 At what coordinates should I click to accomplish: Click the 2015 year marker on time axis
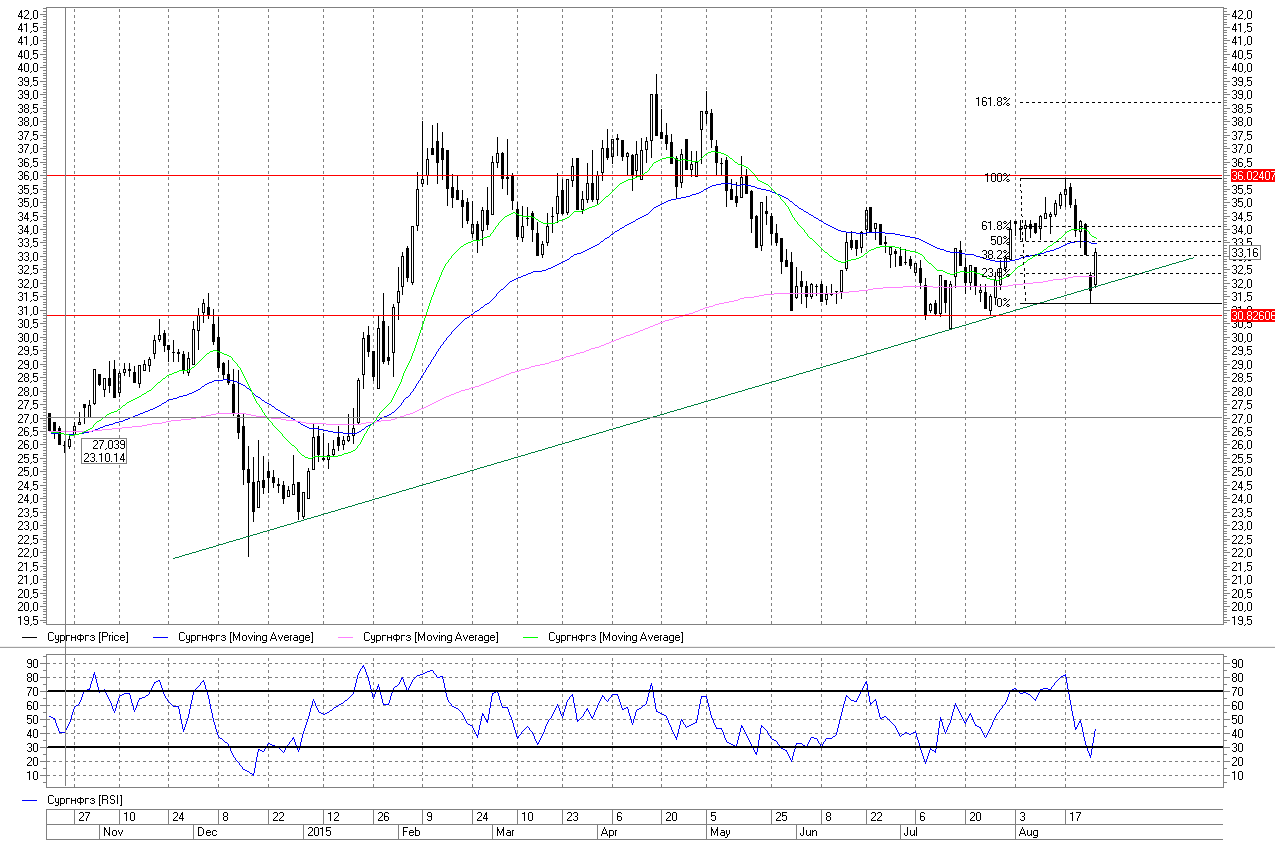(319, 832)
